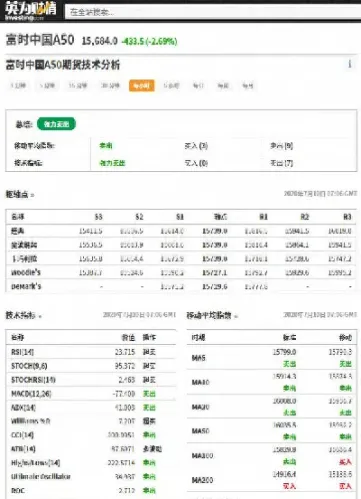Click the index price 15,684.0

[100, 41]
